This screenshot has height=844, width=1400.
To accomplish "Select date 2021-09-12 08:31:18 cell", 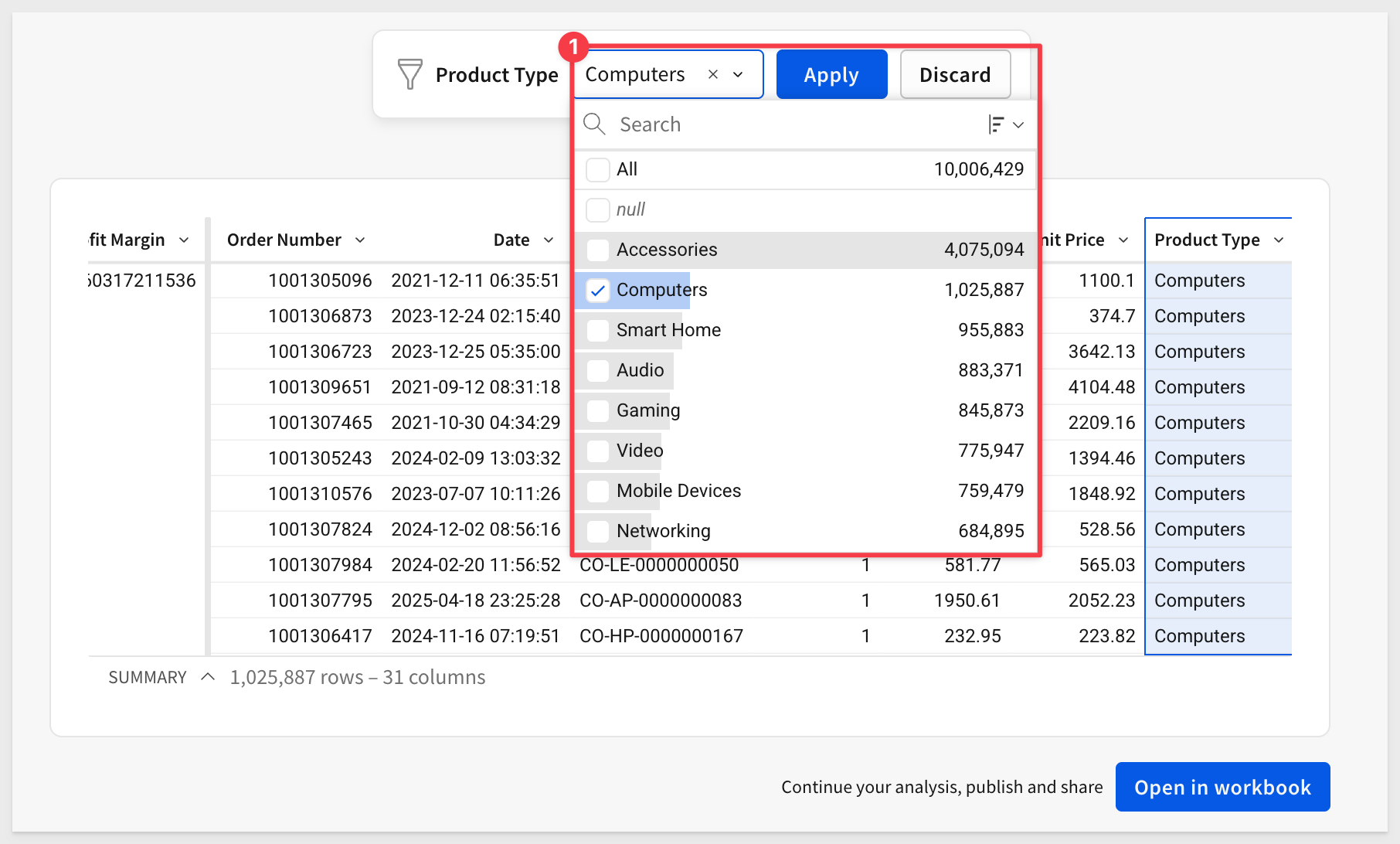I will point(476,387).
